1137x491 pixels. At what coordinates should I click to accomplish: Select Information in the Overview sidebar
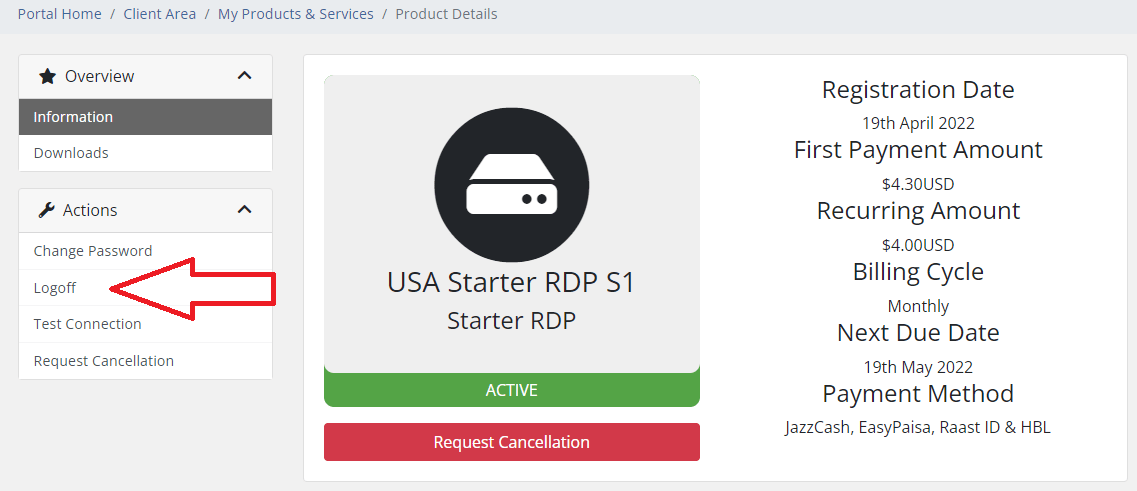(x=145, y=117)
